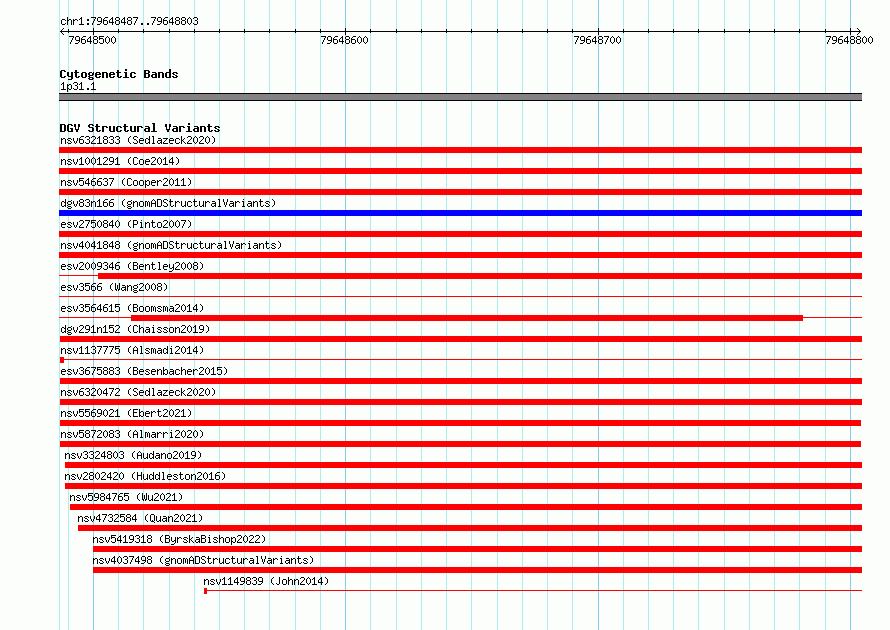Click the dgv83n166 (gnomADStructuralVariants) label
Screen dimensions: 890x630
pos(168,203)
